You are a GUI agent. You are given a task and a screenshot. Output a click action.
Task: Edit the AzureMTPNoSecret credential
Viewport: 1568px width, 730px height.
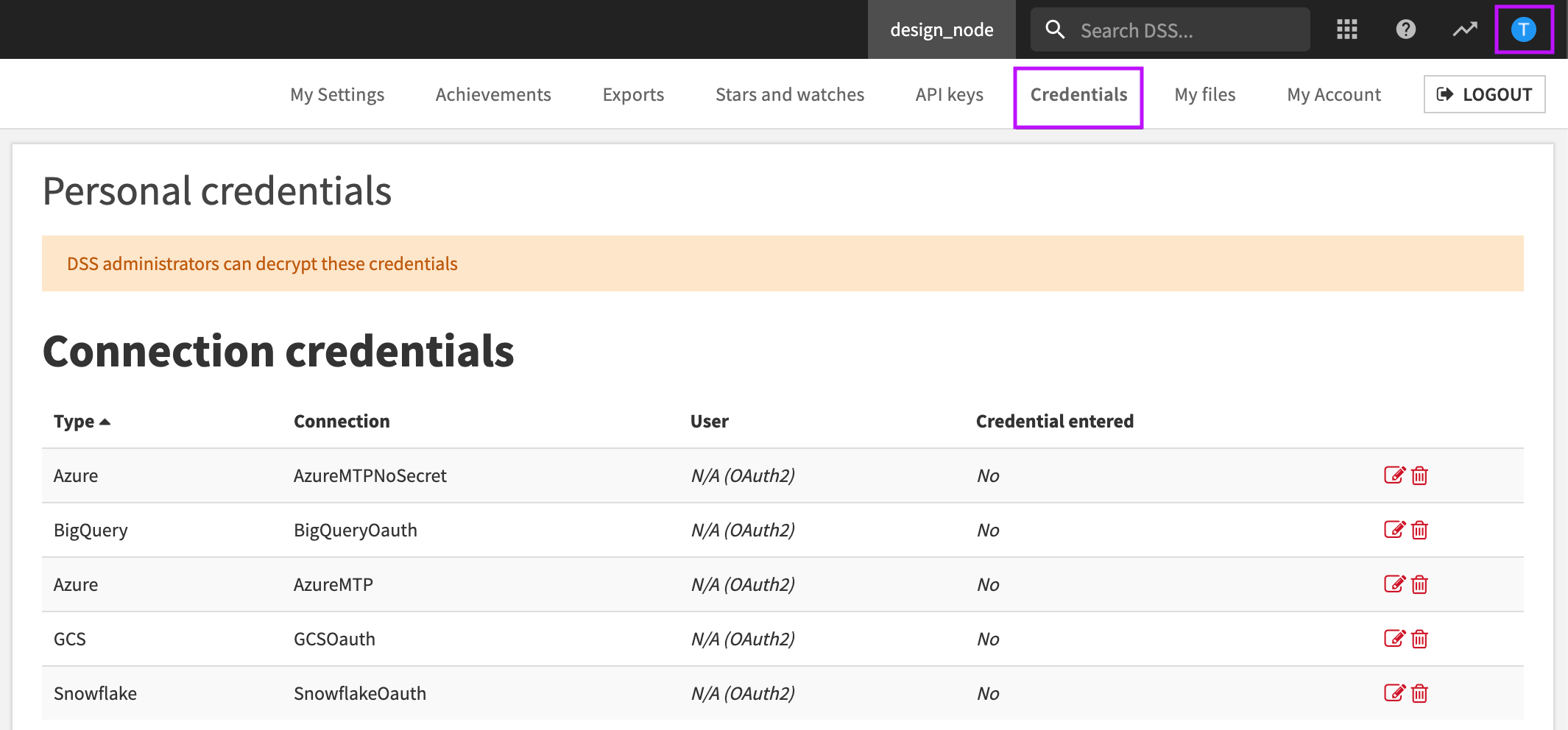tap(1394, 475)
